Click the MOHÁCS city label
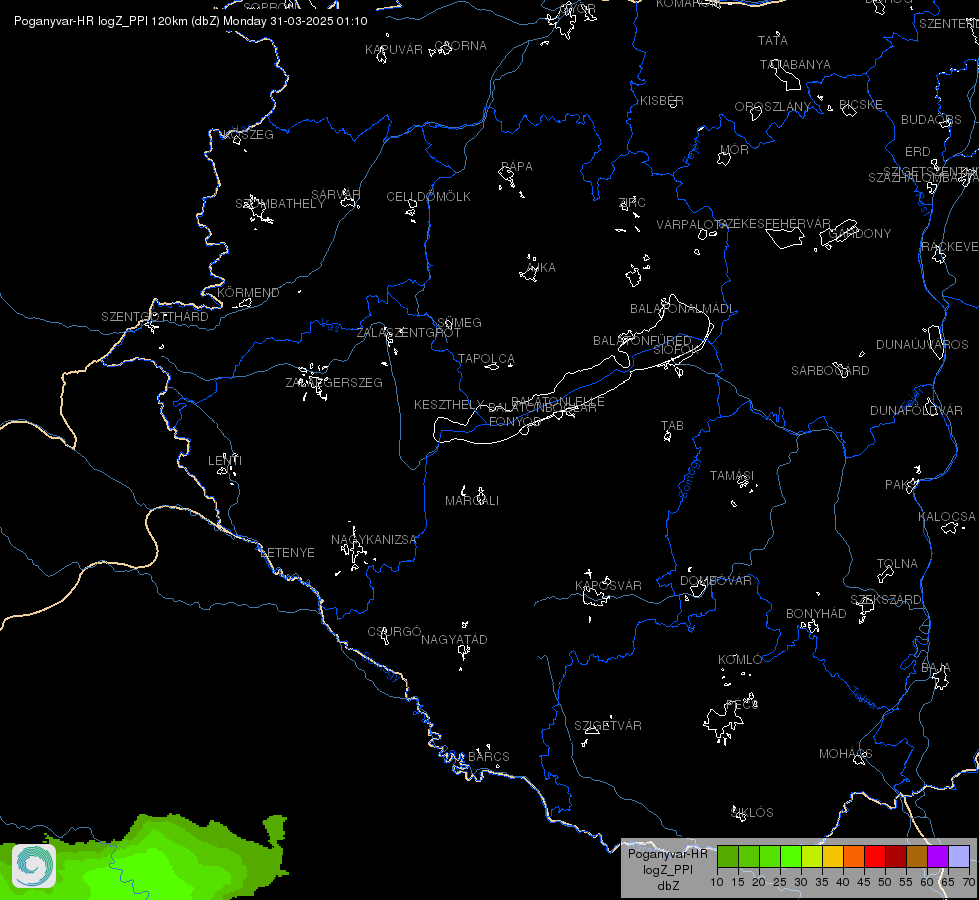Image resolution: width=979 pixels, height=900 pixels. [x=845, y=754]
